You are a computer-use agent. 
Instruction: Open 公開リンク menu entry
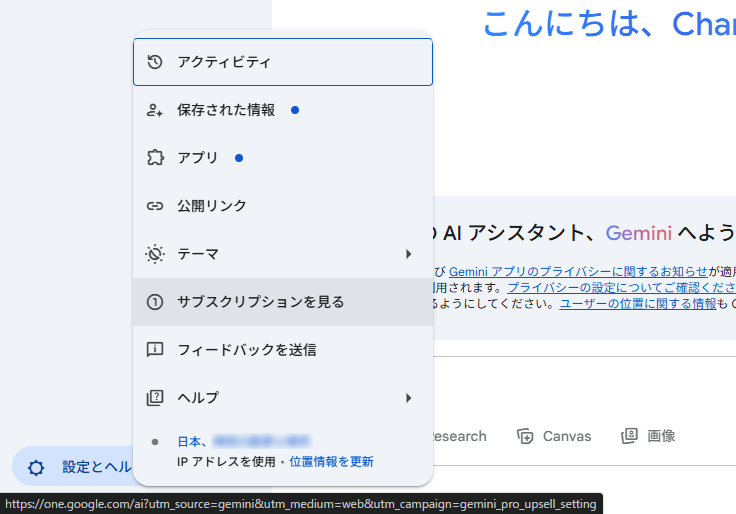pos(283,206)
